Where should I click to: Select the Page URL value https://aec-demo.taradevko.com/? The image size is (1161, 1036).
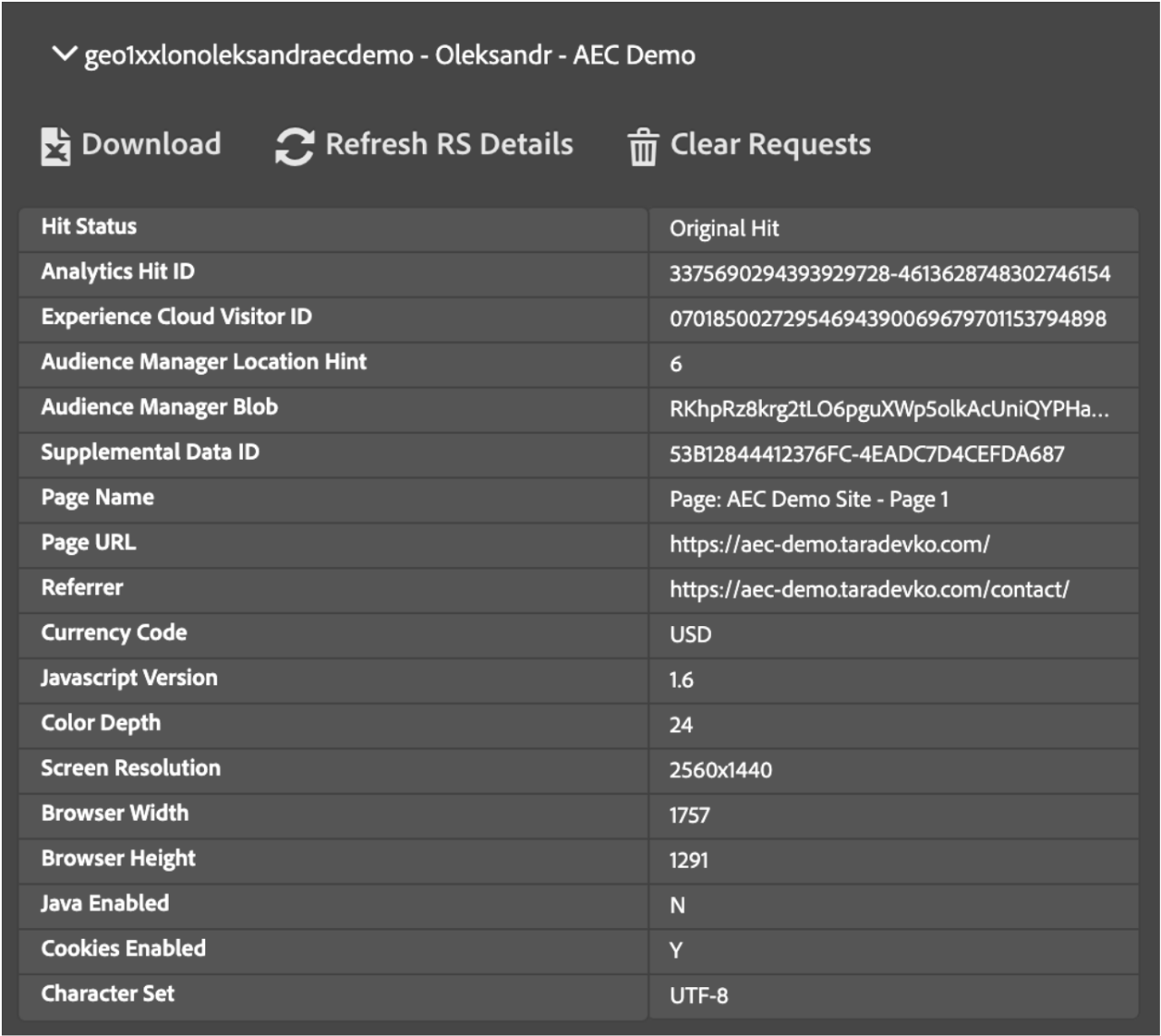(830, 544)
